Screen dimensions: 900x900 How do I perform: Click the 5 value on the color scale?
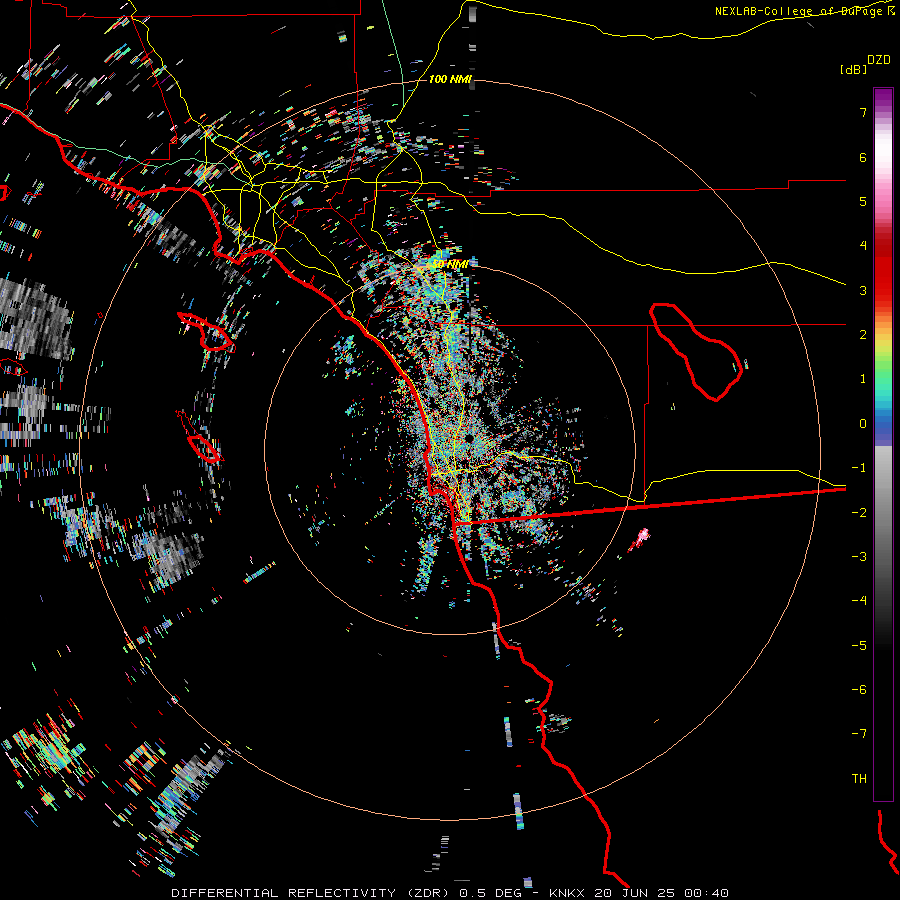[x=863, y=201]
